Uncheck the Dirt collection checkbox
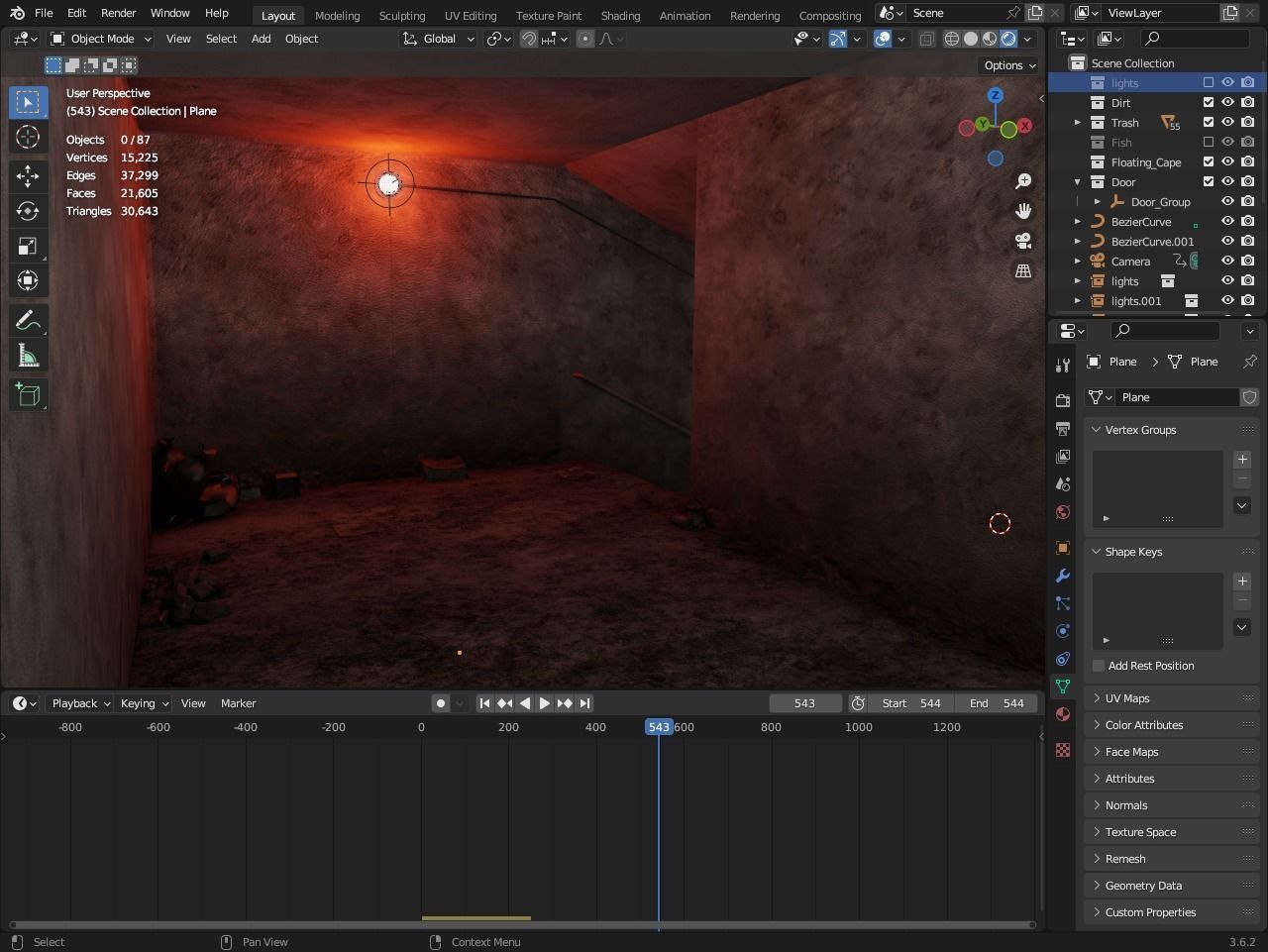1268x952 pixels. [1209, 102]
